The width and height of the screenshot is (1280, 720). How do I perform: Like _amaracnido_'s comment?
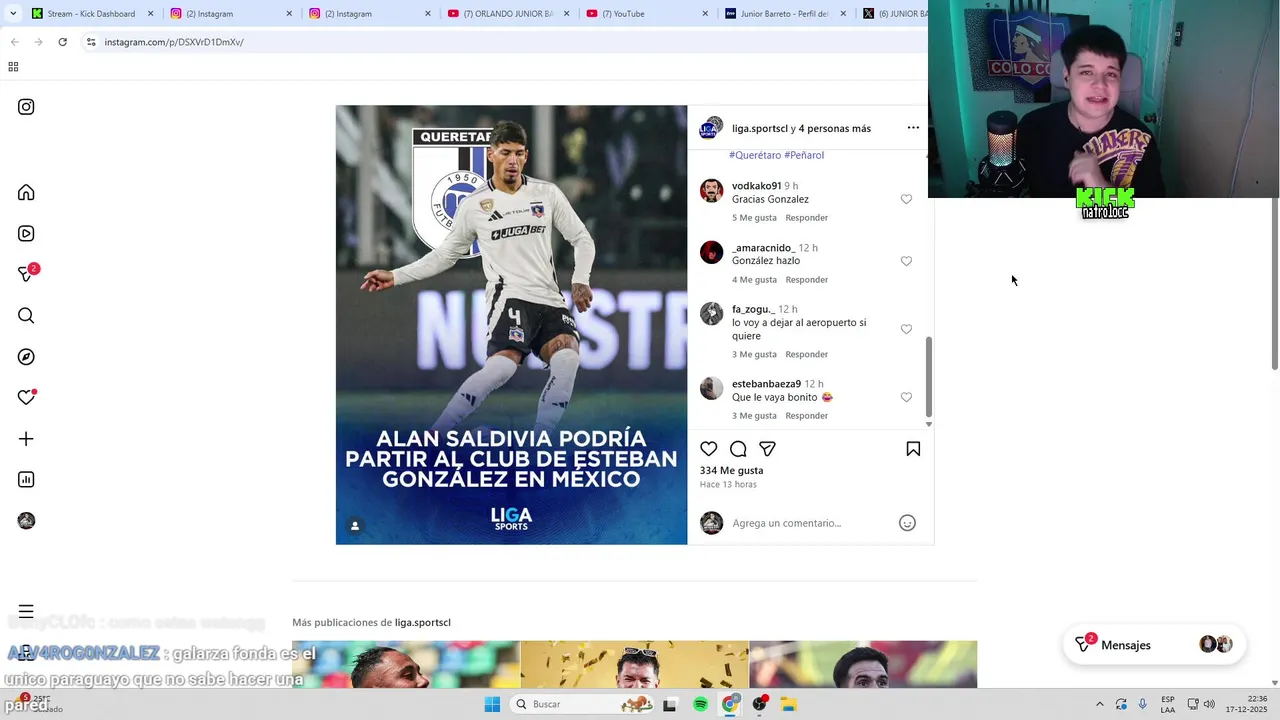coord(906,261)
